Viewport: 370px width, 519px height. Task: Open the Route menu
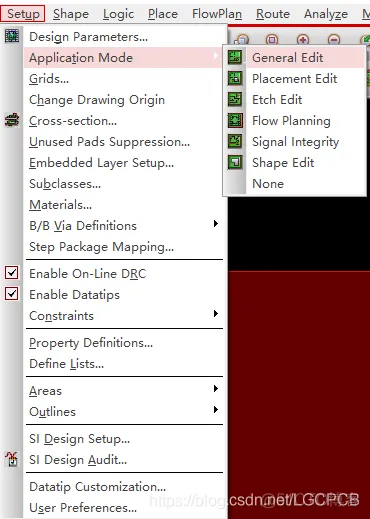(273, 14)
